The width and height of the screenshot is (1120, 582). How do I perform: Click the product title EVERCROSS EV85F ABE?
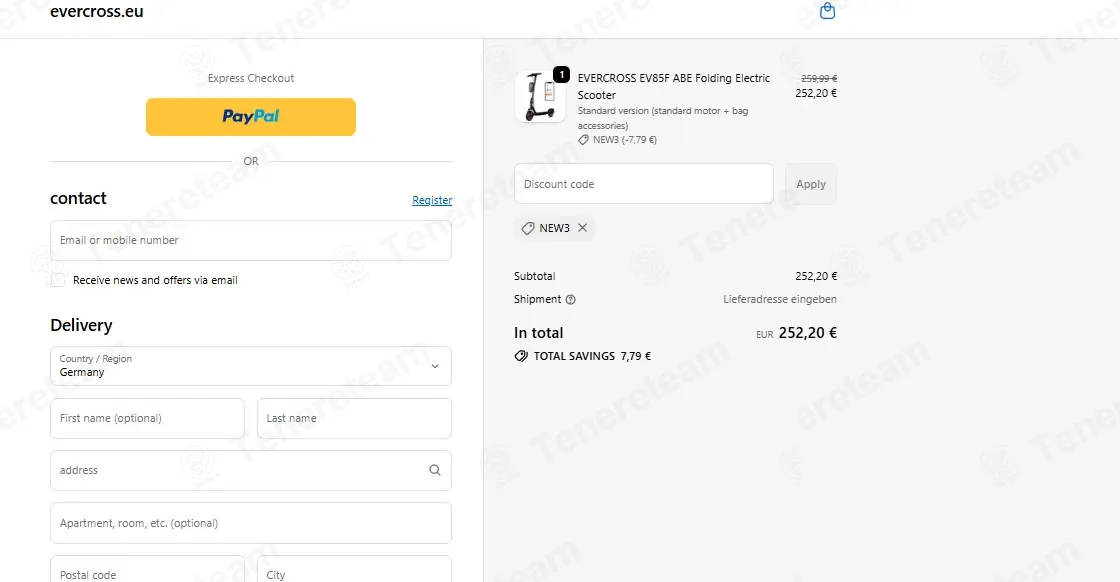674,86
